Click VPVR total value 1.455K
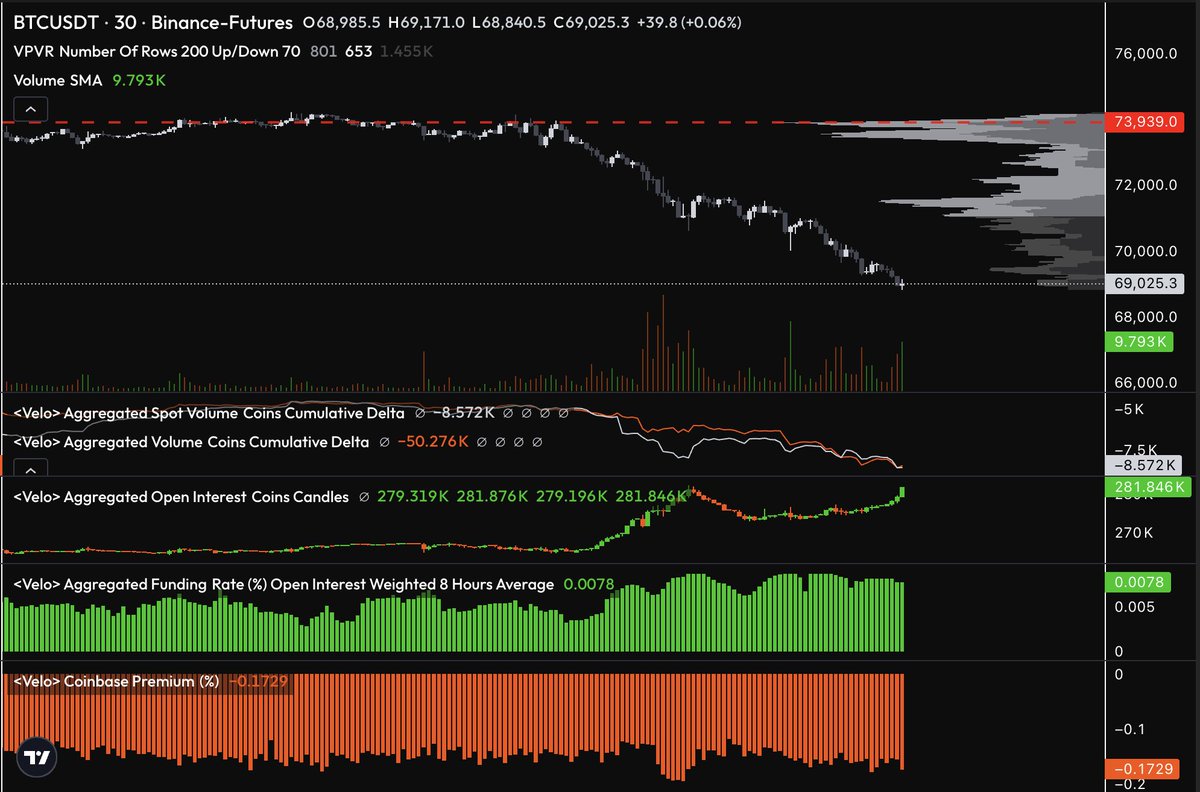The image size is (1200, 792). 406,51
